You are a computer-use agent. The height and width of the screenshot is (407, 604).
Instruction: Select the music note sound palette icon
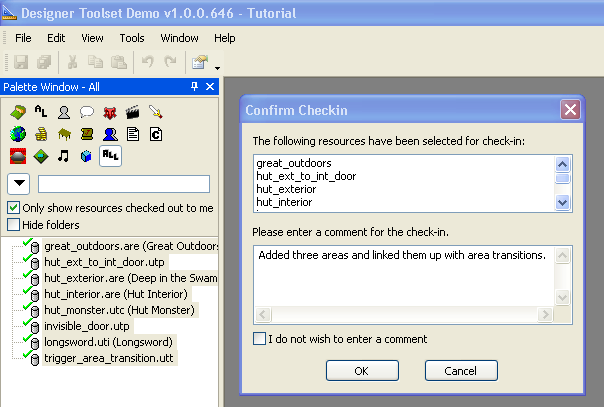point(64,156)
